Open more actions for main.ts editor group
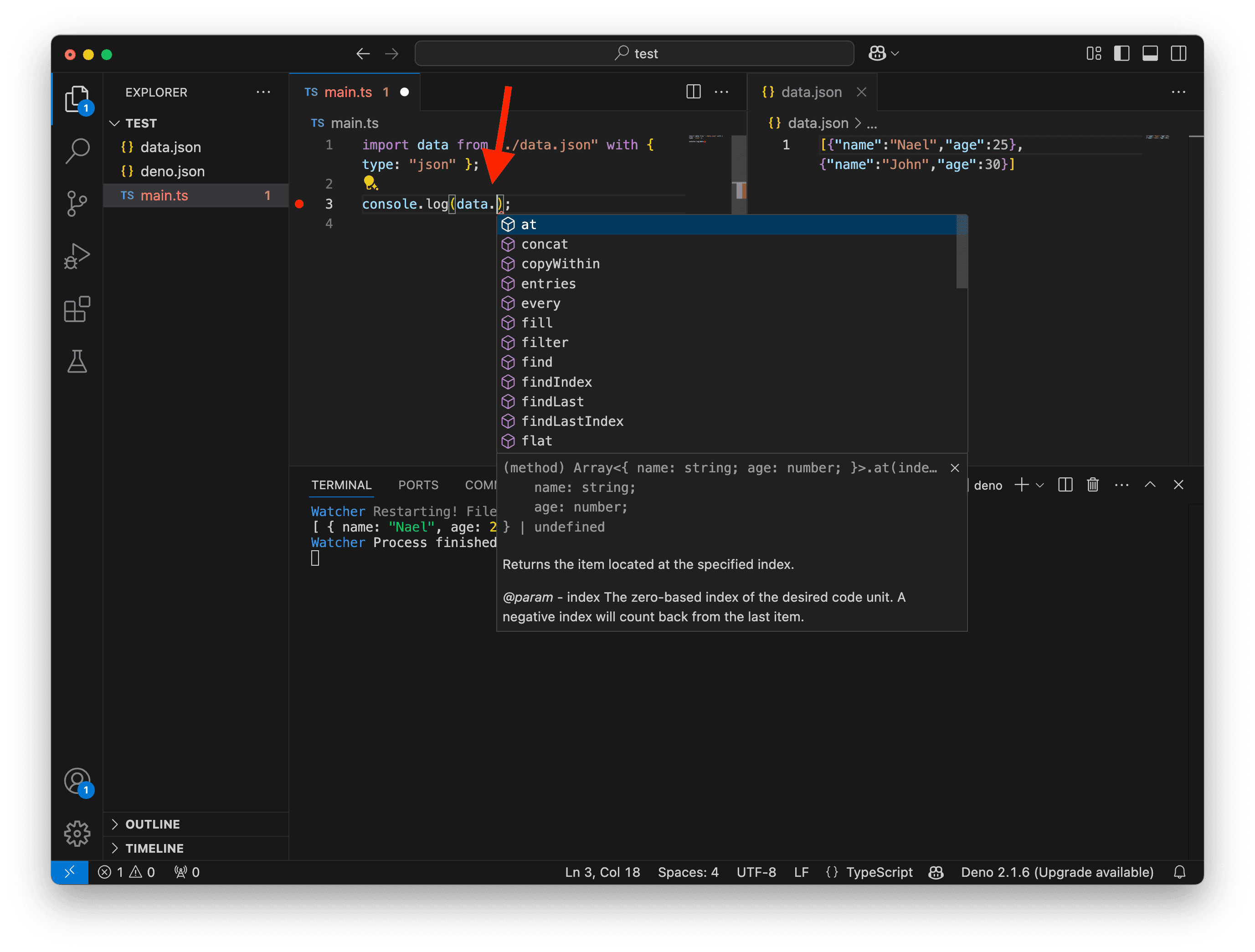The width and height of the screenshot is (1255, 952). point(721,92)
